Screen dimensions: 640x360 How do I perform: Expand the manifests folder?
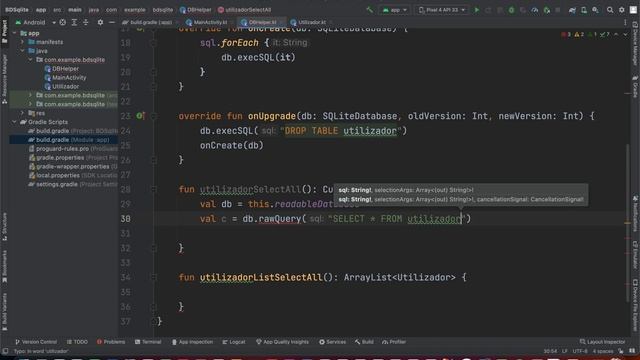tap(22, 42)
